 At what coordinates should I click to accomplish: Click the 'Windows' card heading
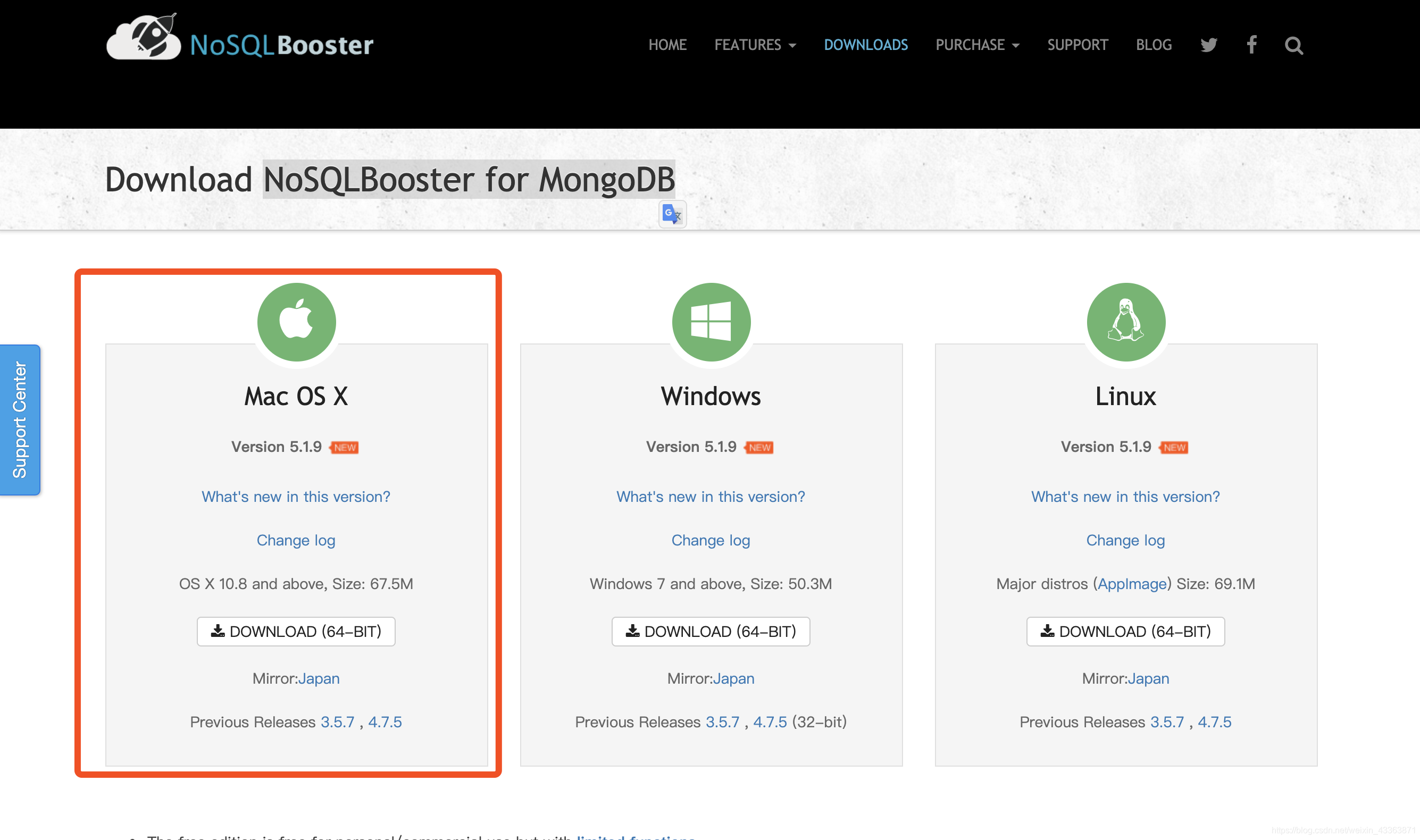click(x=711, y=396)
